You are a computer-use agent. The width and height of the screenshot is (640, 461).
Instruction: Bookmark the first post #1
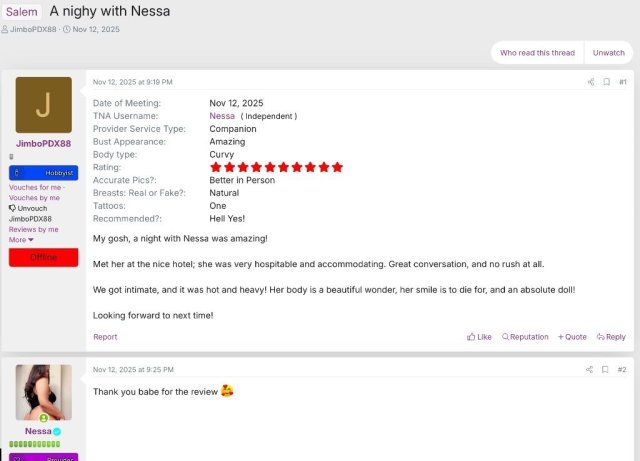(607, 82)
